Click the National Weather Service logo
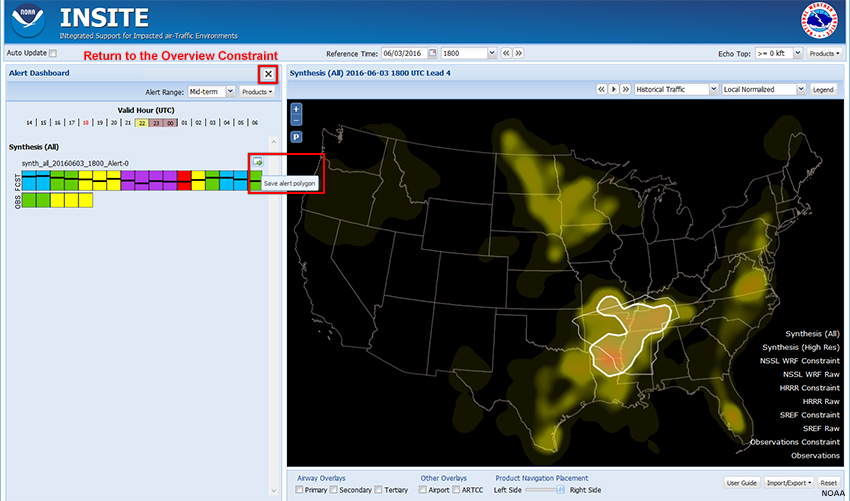The image size is (850, 501). click(x=820, y=22)
